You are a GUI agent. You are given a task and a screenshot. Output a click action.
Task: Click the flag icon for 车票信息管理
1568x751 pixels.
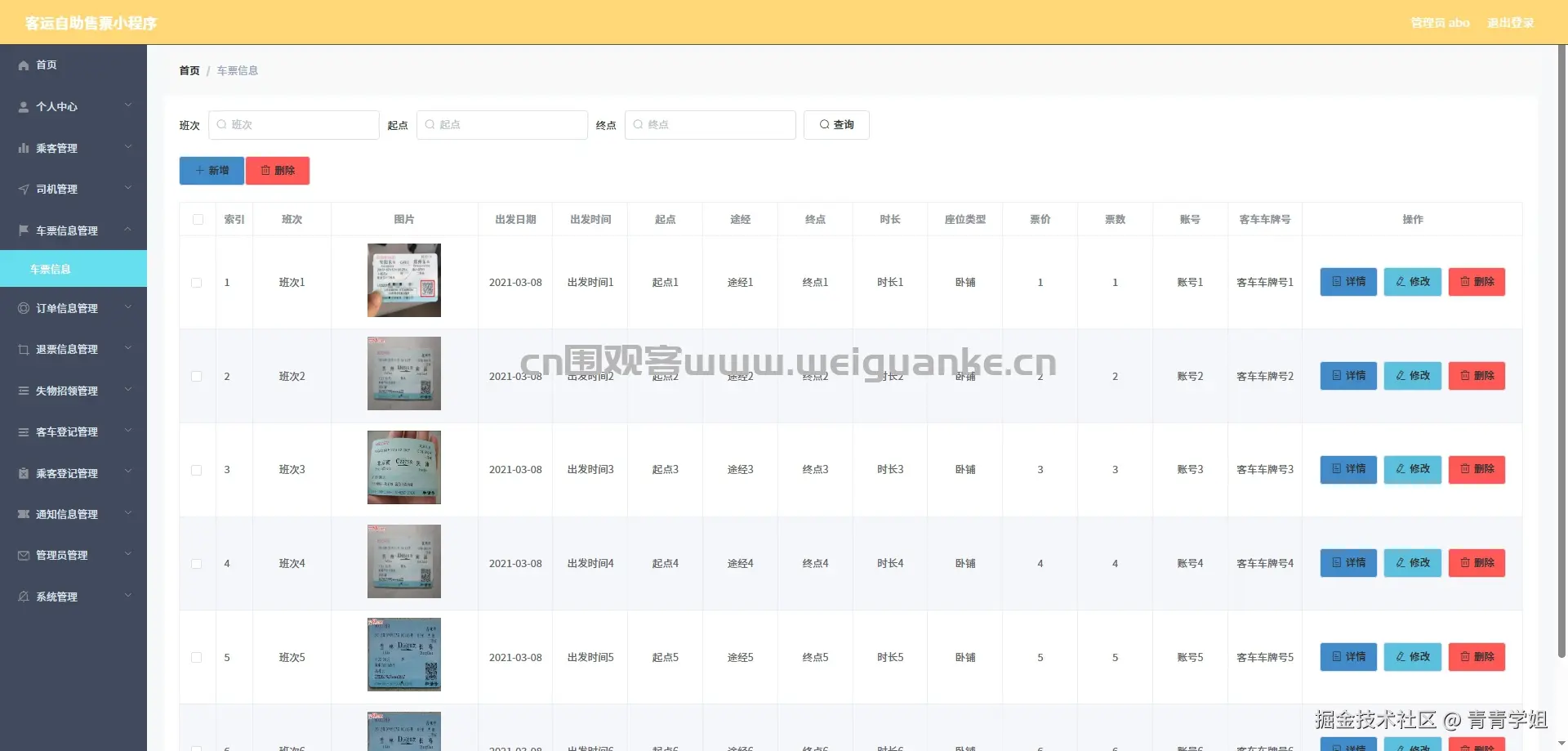point(24,230)
